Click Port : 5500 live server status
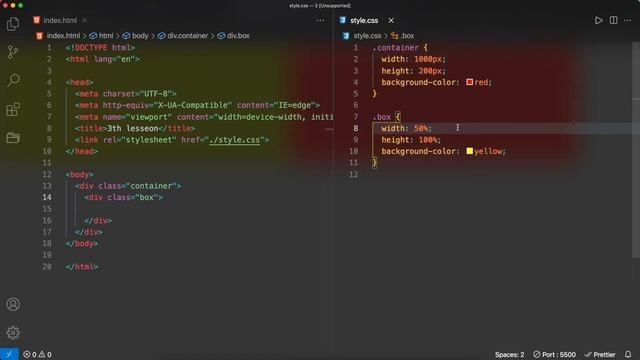This screenshot has height=360, width=640. pyautogui.click(x=554, y=354)
